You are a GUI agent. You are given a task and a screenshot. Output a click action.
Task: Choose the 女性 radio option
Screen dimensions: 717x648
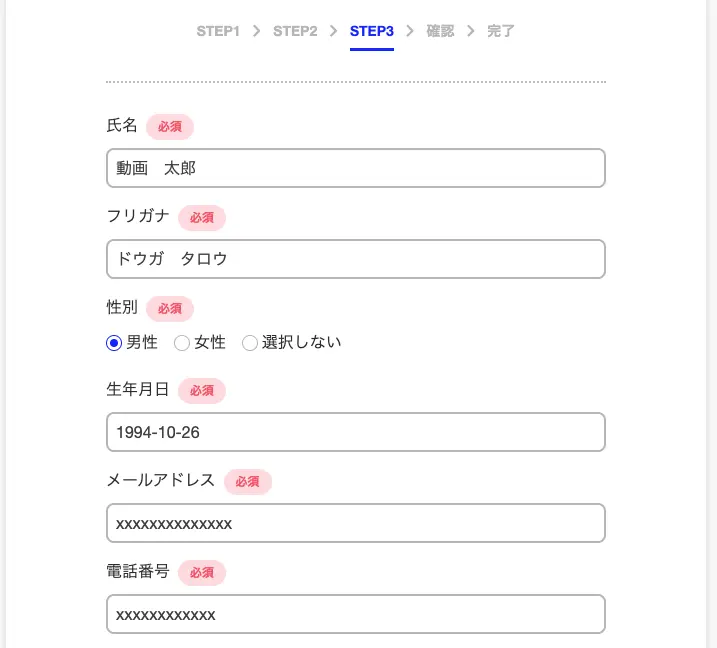tap(182, 343)
